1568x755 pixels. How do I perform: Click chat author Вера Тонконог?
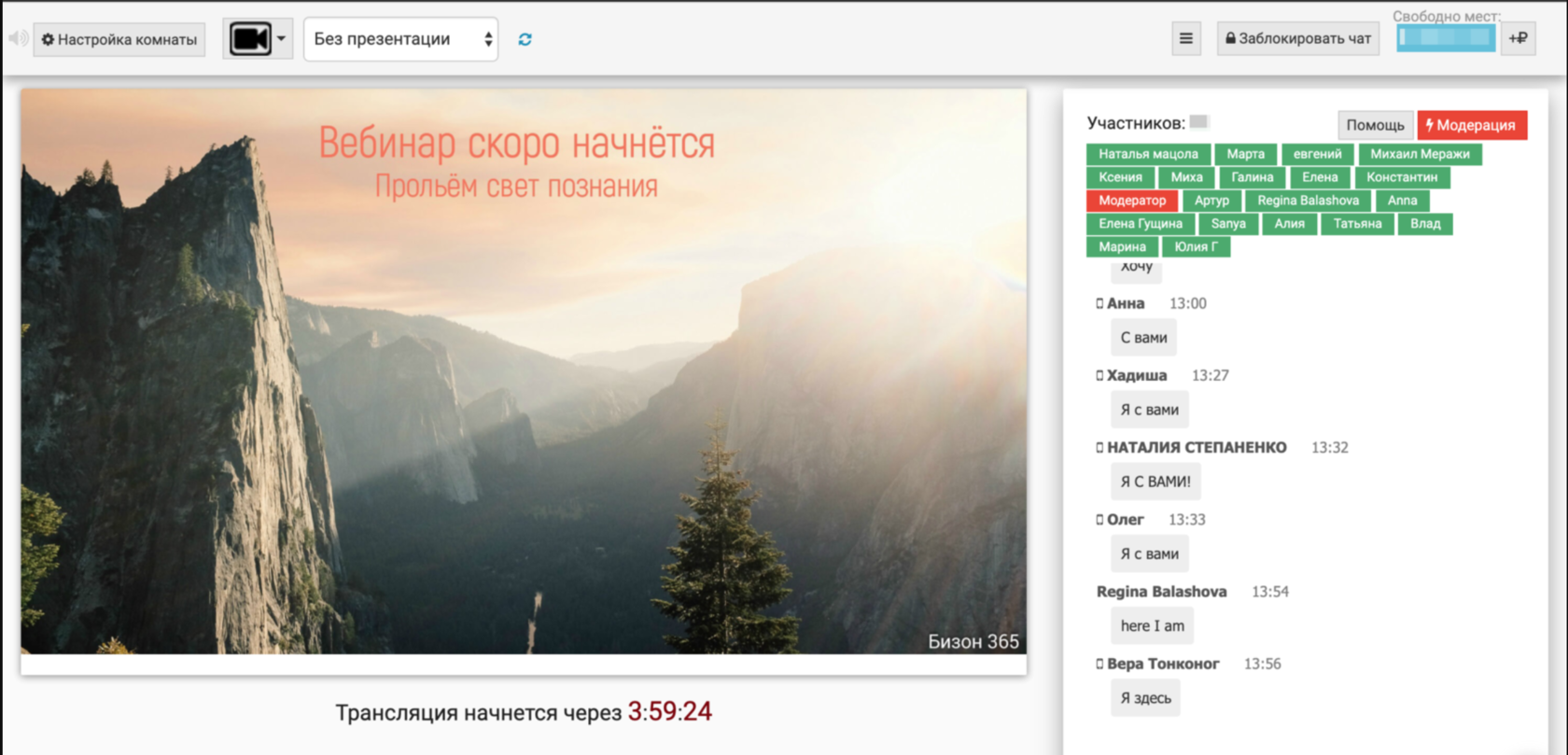tap(1163, 664)
